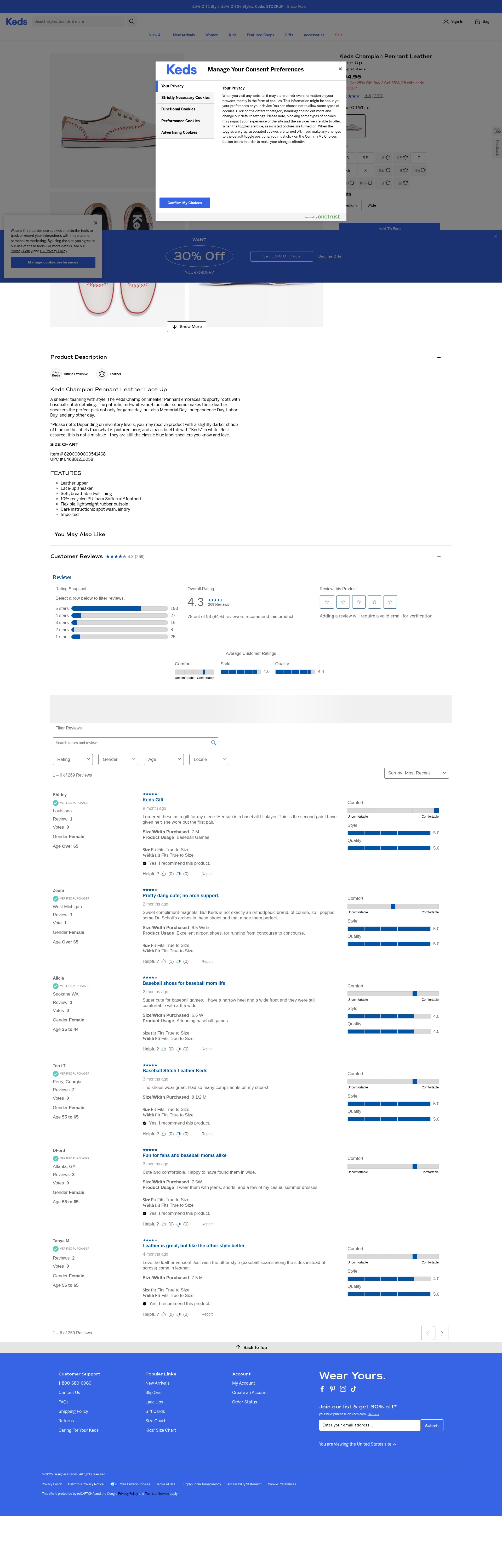This screenshot has width=502, height=1568.
Task: Open the Sort by Most Recent dropdown
Action: 417,773
